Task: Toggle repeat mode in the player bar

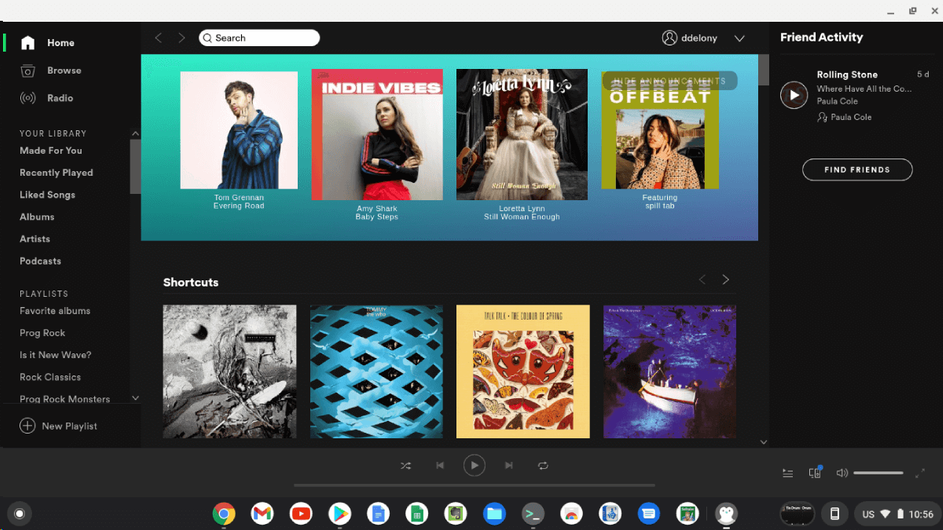Action: pyautogui.click(x=543, y=466)
